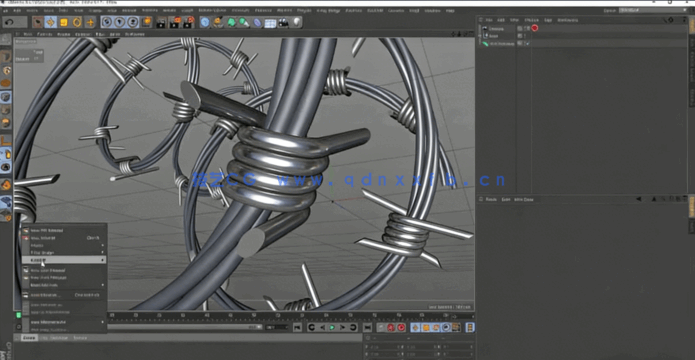The height and width of the screenshot is (360, 695).
Task: Click the blue workplane icon in left sidebar
Action: (6, 203)
